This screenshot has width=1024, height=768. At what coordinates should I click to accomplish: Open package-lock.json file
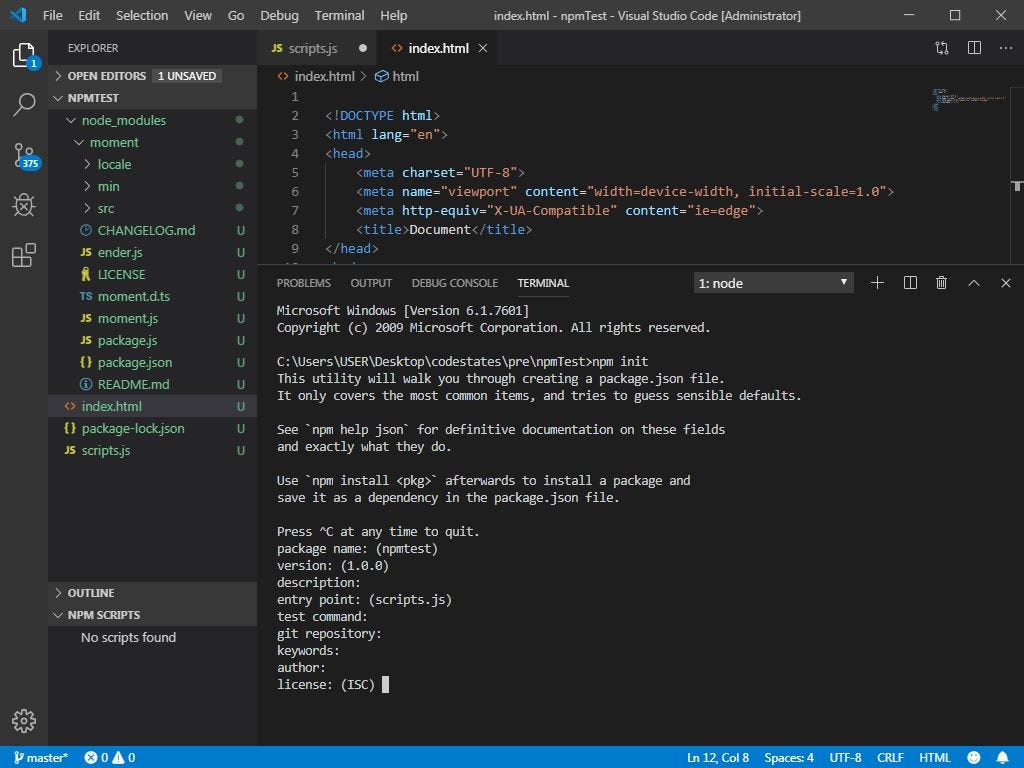tap(152, 428)
